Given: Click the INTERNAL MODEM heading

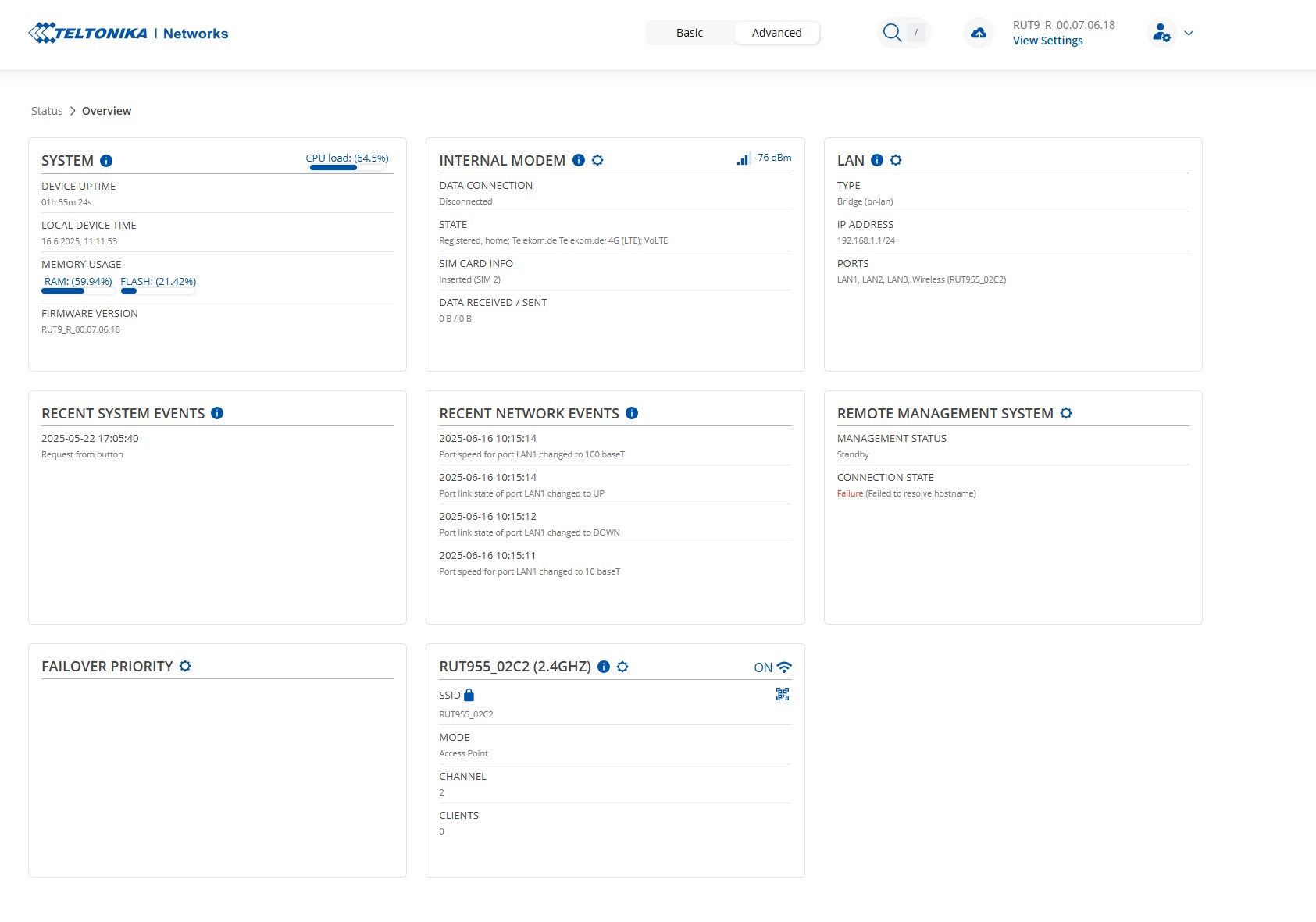Looking at the screenshot, I should [x=502, y=160].
